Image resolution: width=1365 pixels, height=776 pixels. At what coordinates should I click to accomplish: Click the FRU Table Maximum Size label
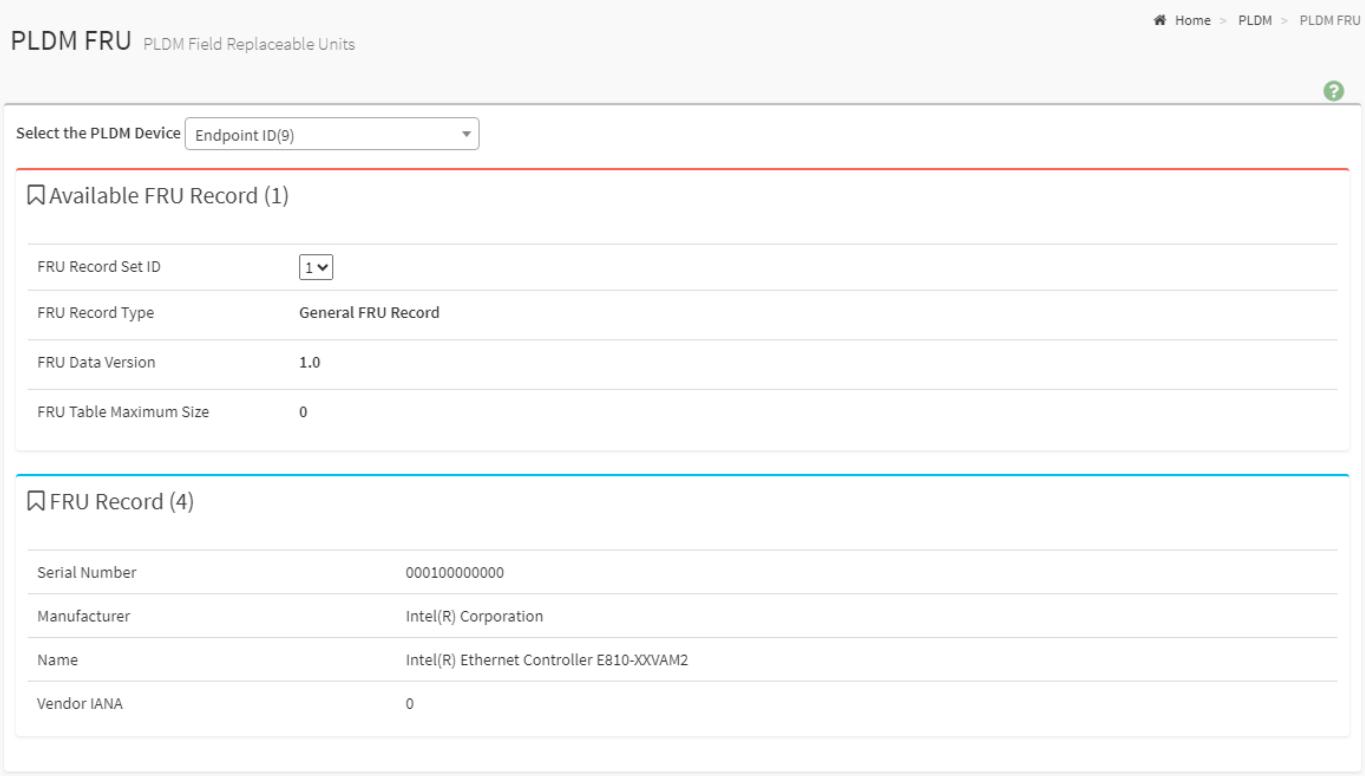tap(122, 412)
